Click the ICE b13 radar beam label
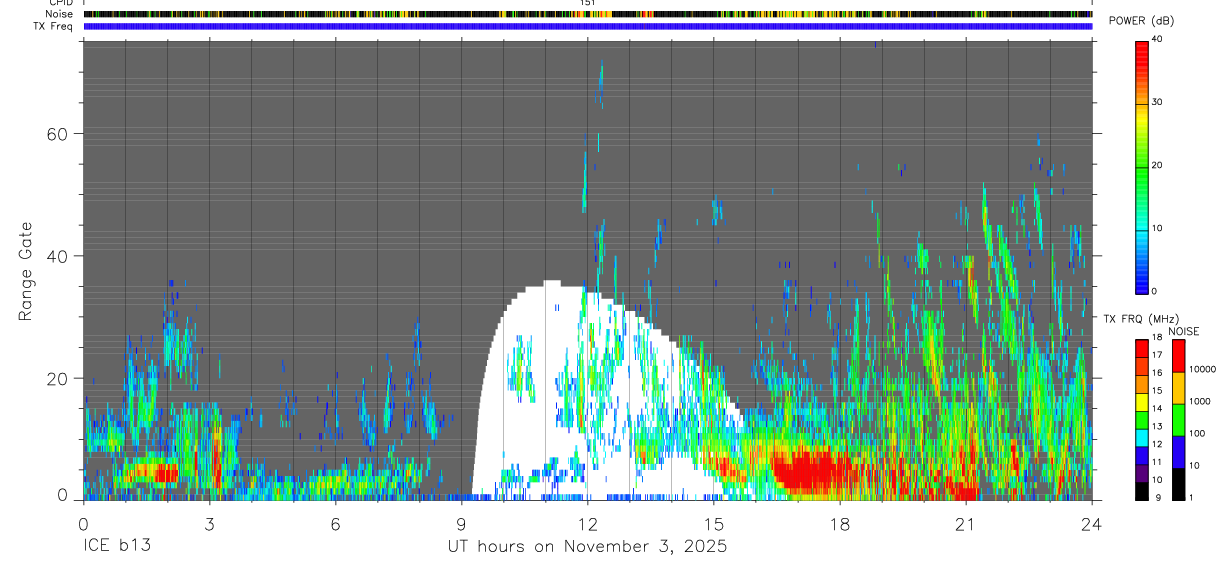Viewport: 1228px width, 567px height. [x=118, y=547]
